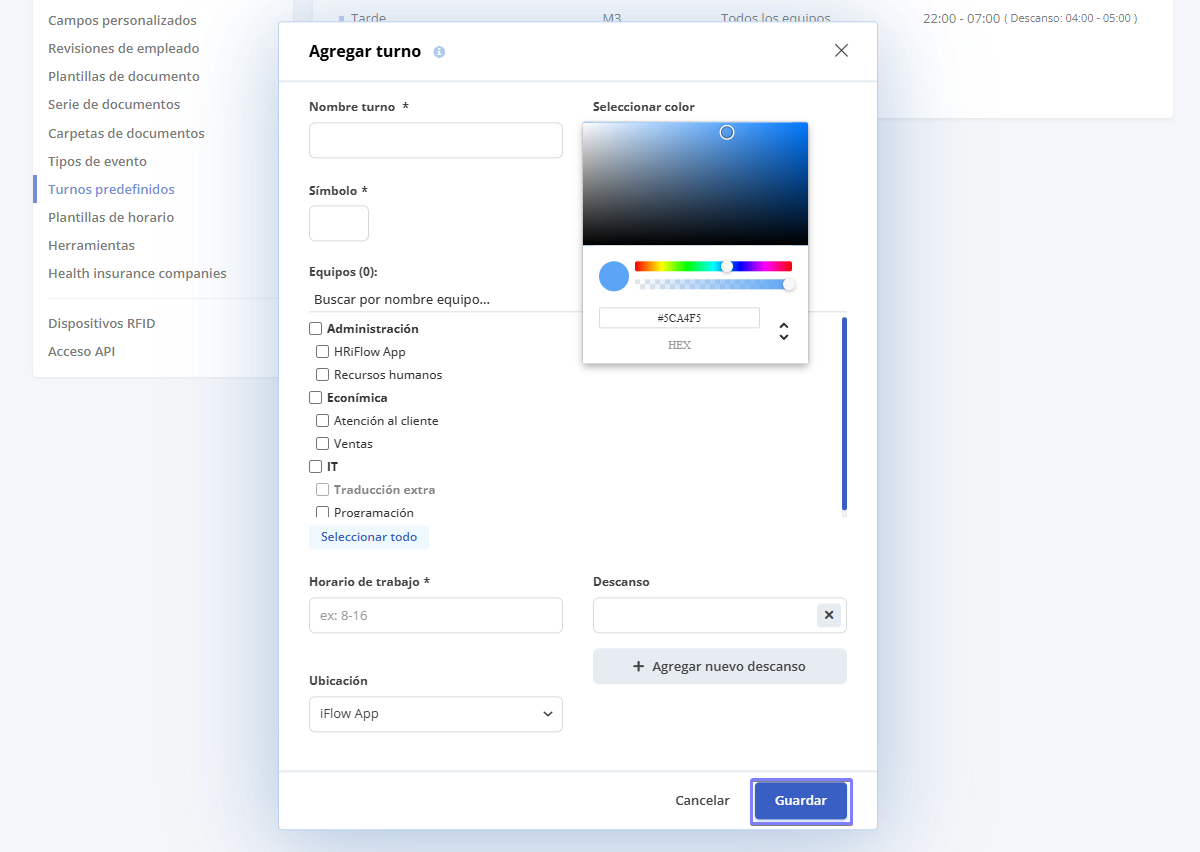Click the opacity alpha slider
The image size is (1200, 852).
713,284
